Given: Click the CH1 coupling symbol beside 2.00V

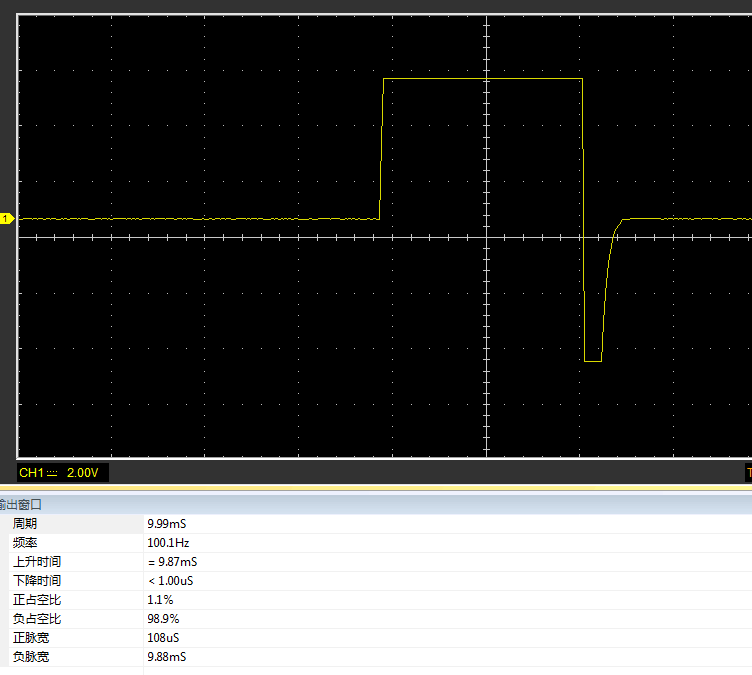Looking at the screenshot, I should tap(53, 472).
